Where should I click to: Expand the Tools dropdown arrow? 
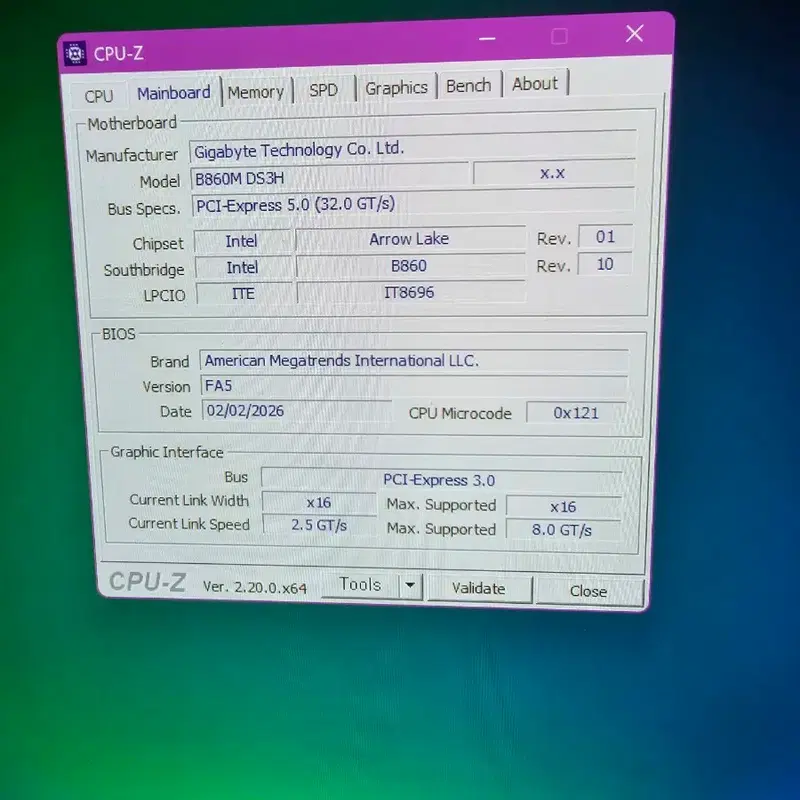(x=410, y=585)
